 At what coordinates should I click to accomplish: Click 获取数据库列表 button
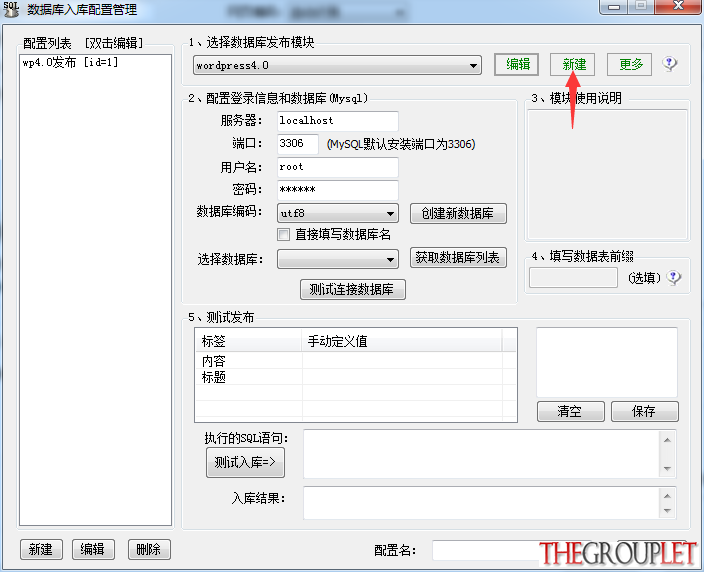(x=458, y=258)
